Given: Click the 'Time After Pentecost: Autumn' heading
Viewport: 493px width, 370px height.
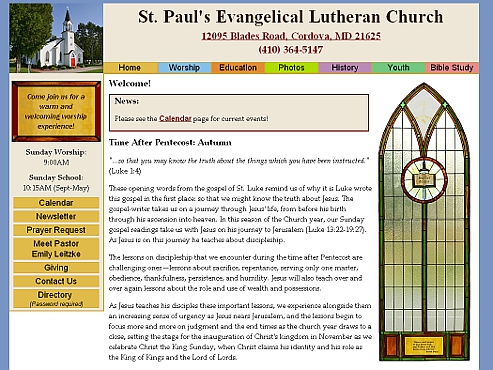Looking at the screenshot, I should 170,143.
